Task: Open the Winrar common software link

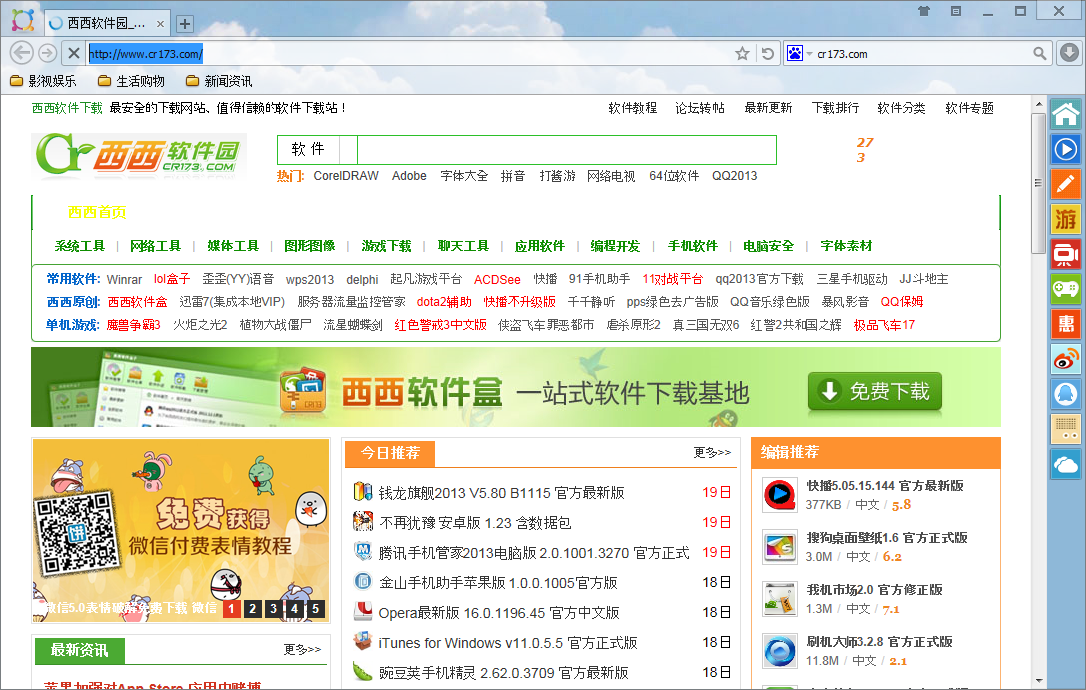Action: tap(124, 279)
